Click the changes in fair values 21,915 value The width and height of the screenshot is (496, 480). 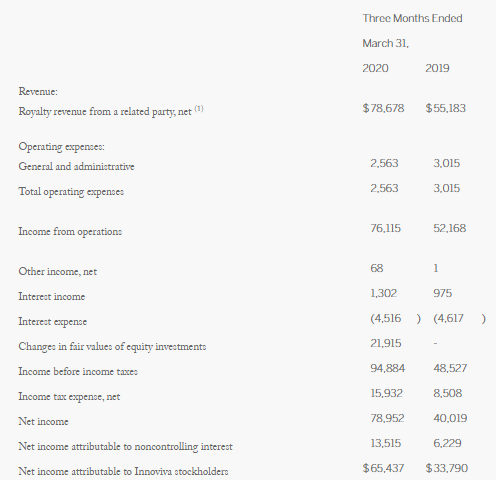(386, 343)
